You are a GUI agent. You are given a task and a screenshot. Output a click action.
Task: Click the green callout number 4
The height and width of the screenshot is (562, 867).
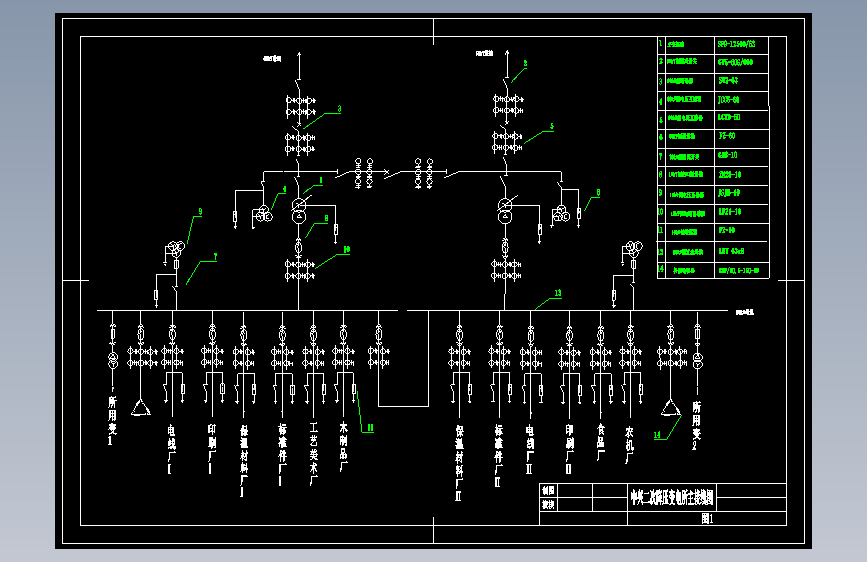284,189
